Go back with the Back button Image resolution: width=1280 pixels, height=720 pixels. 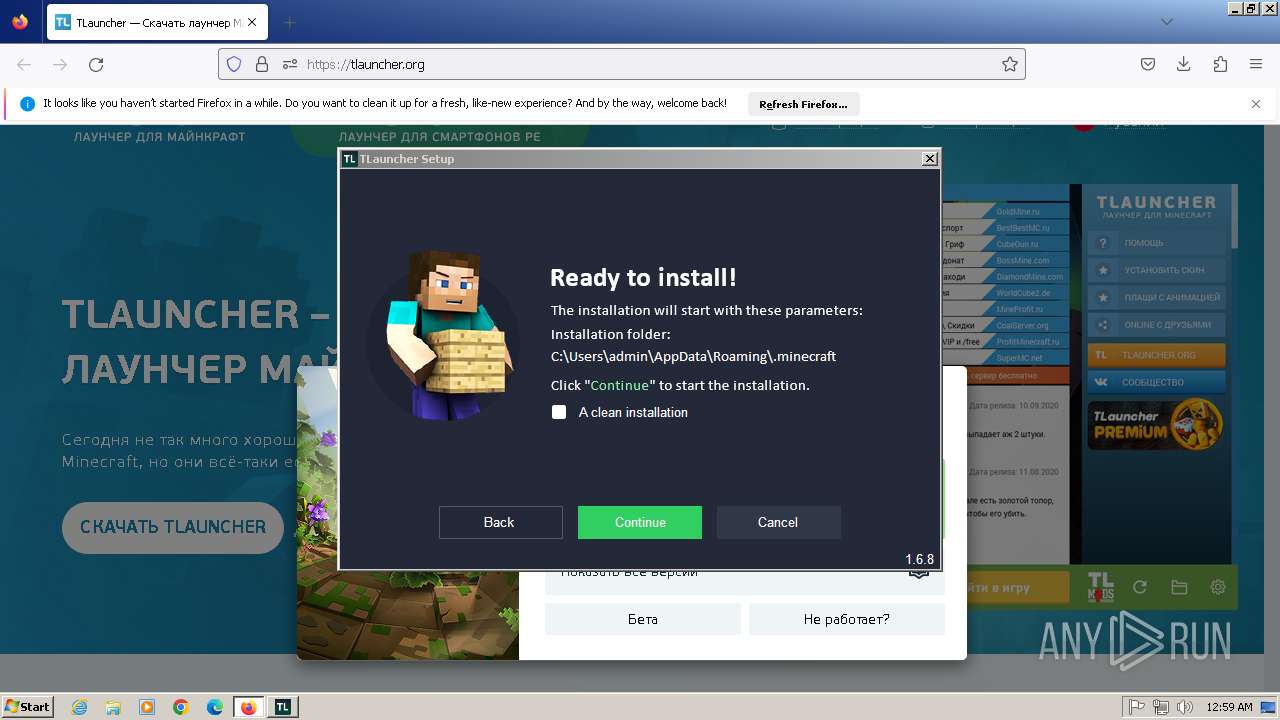[500, 522]
